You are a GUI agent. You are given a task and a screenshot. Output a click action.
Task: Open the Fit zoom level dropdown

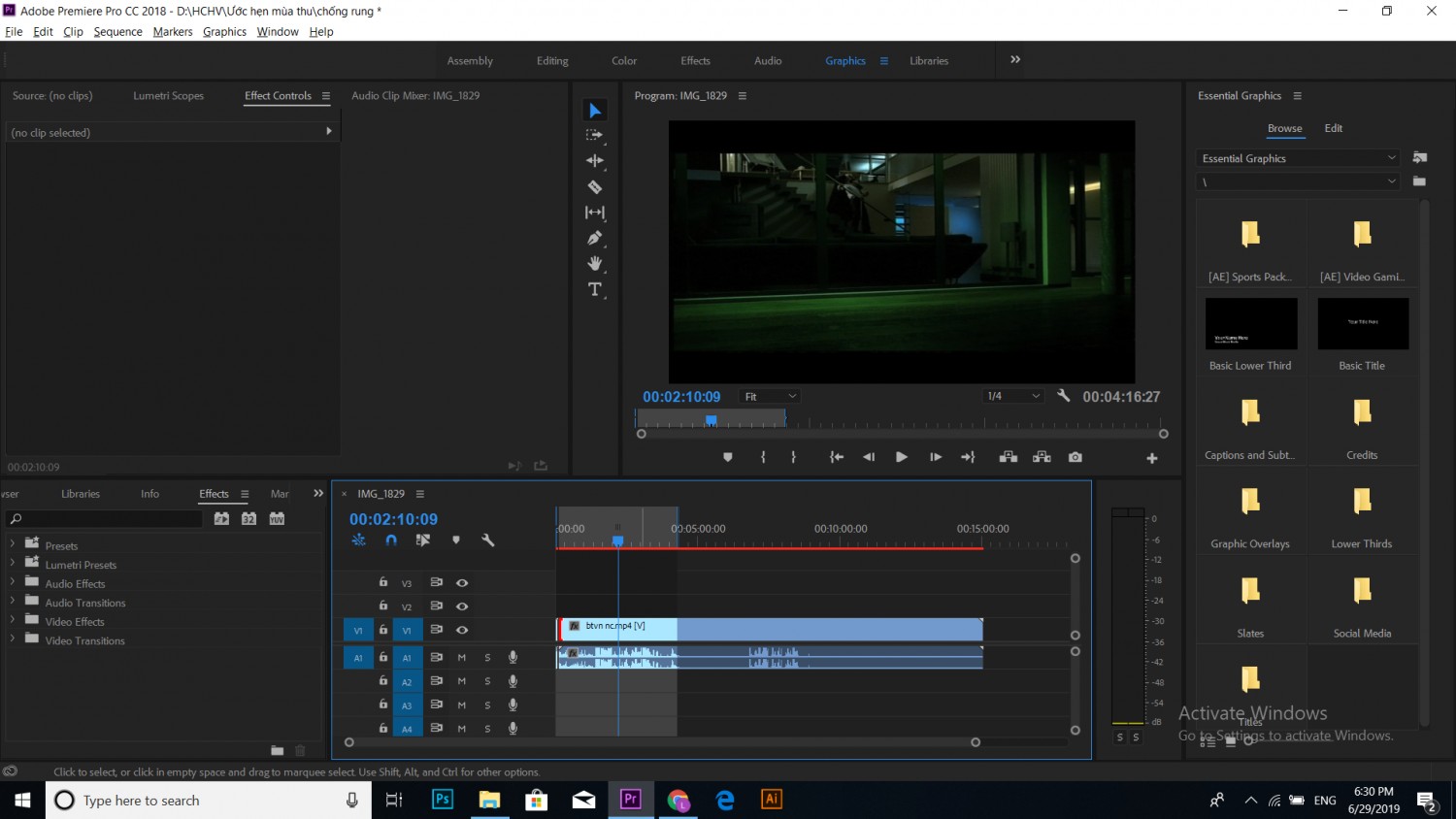[x=770, y=396]
